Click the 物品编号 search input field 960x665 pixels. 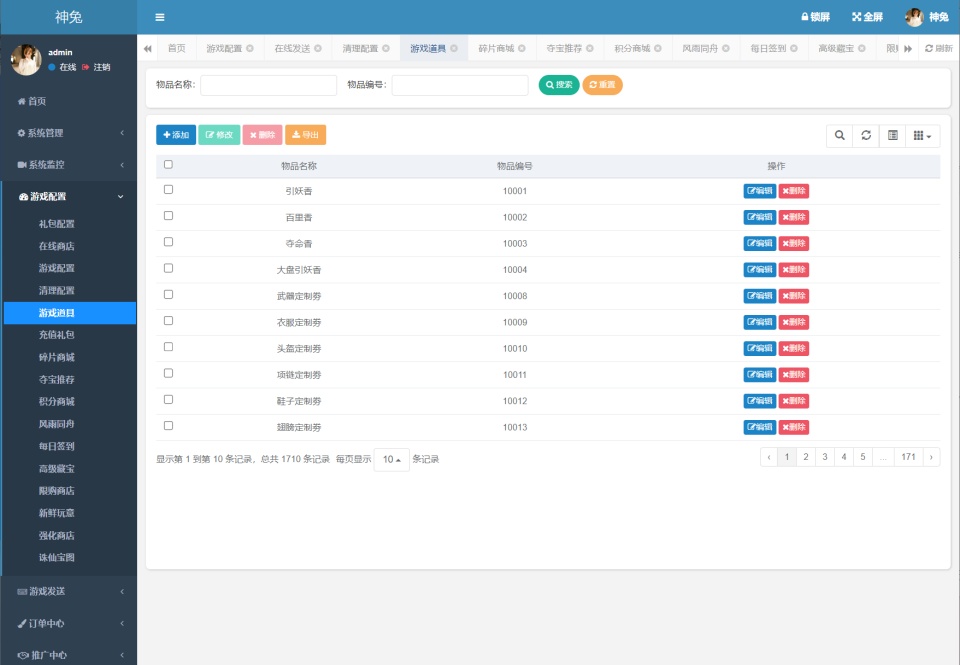coord(460,85)
